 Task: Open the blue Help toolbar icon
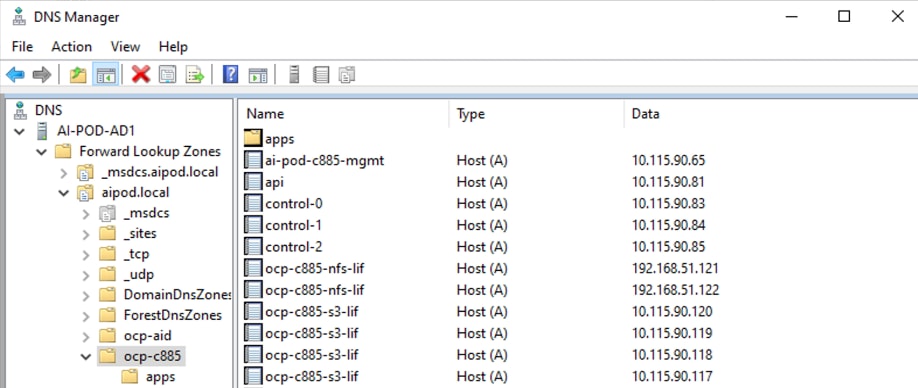(x=231, y=74)
